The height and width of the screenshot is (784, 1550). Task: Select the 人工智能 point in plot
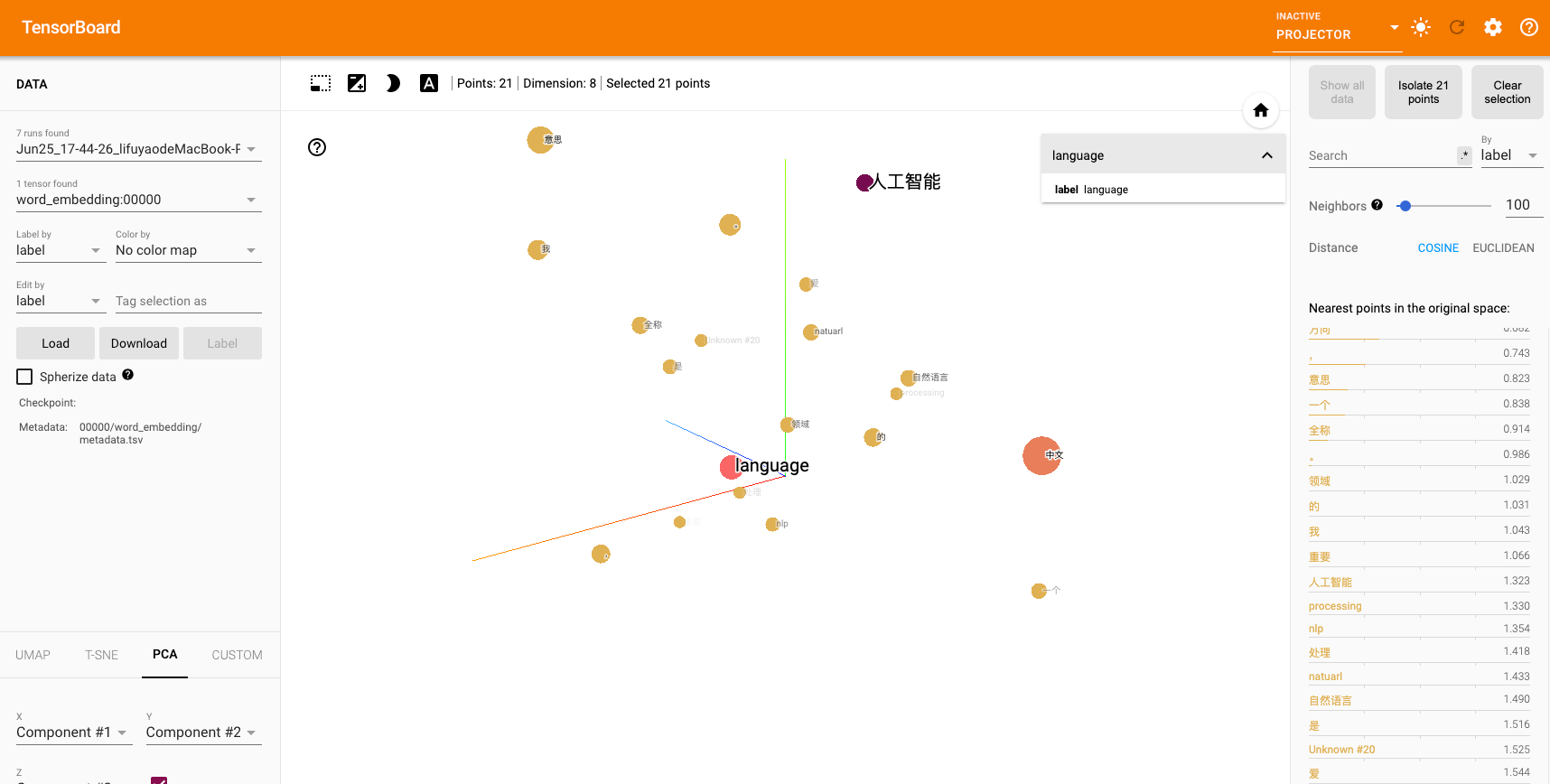864,182
